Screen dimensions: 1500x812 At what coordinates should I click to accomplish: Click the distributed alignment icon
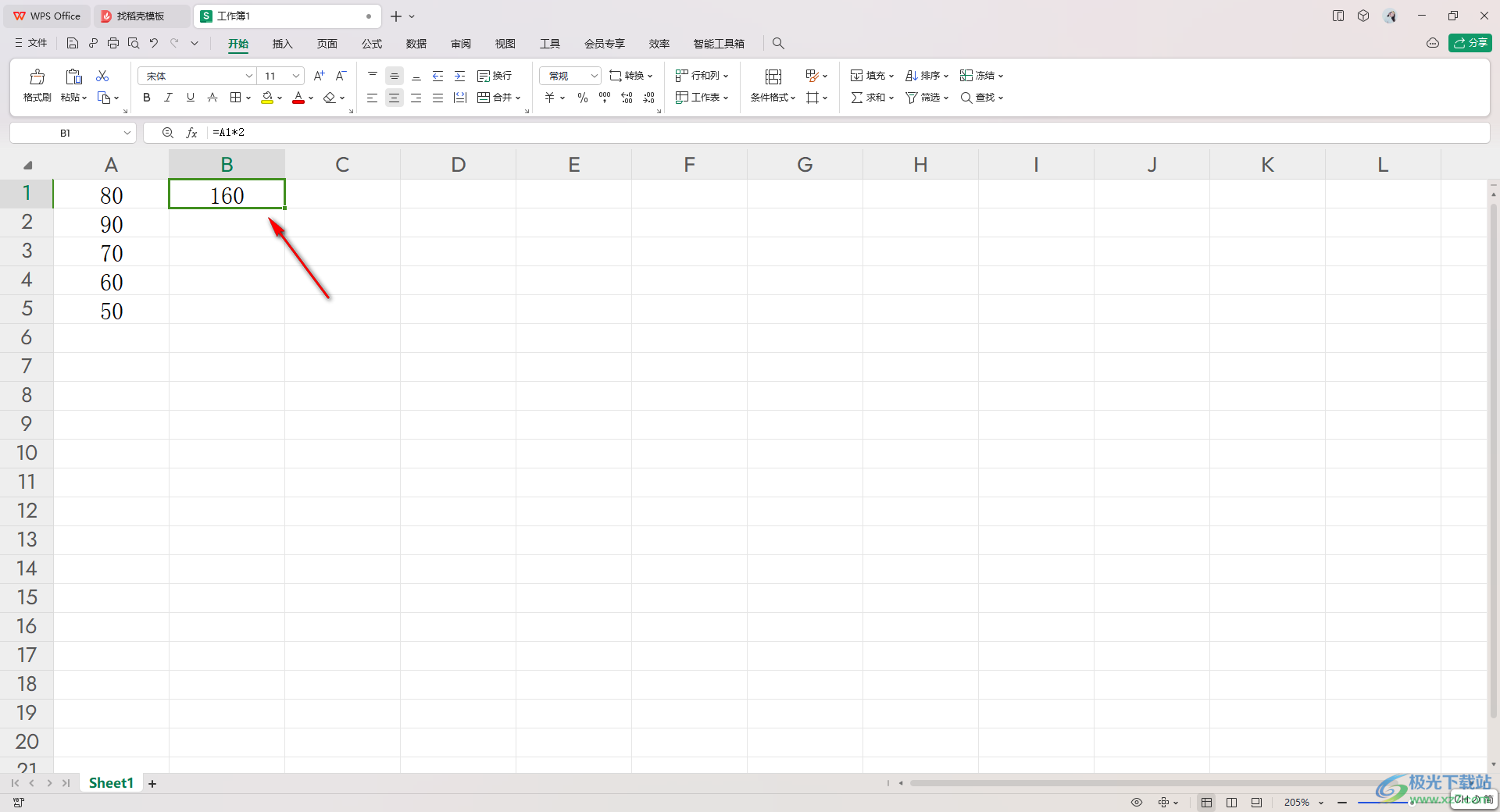point(460,98)
